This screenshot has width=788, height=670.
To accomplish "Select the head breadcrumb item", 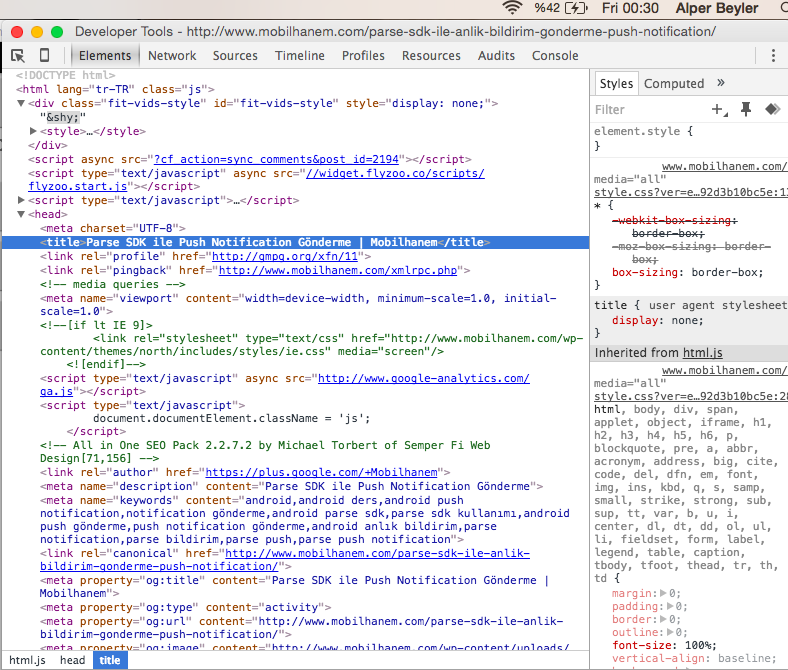I will (x=72, y=660).
